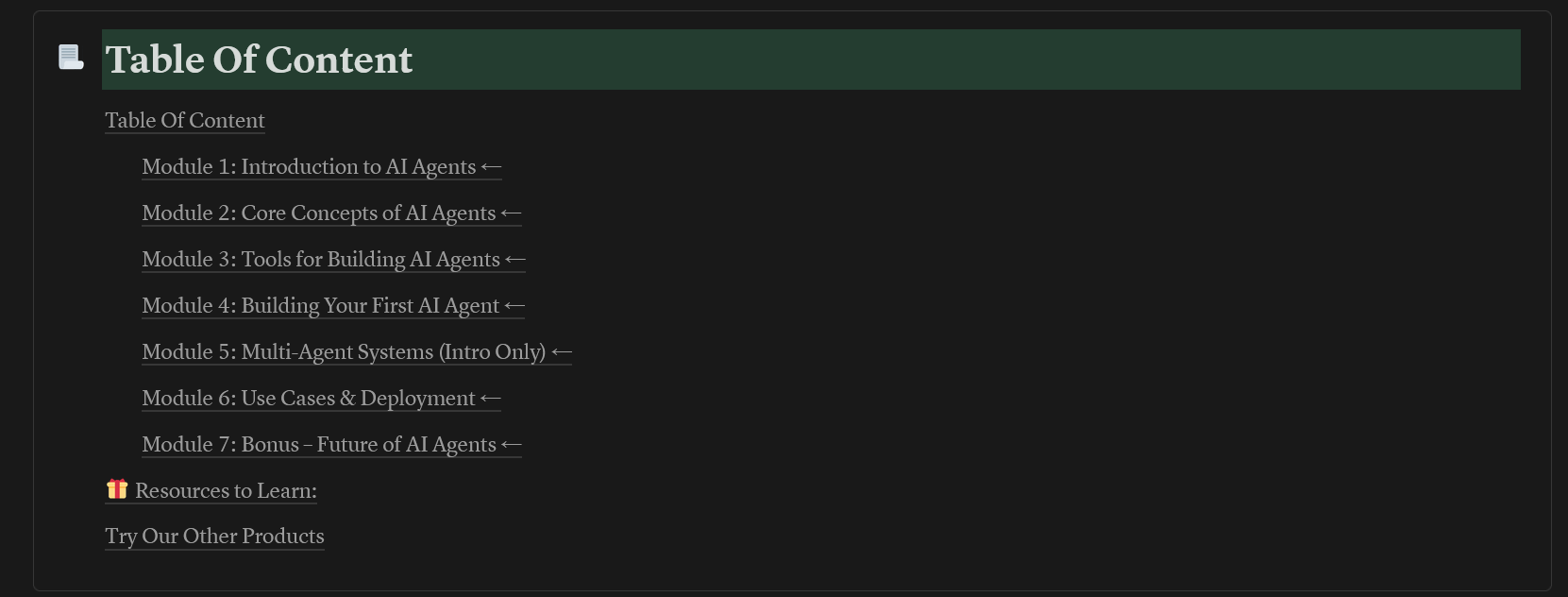The height and width of the screenshot is (597, 1568).
Task: Open Module 1: Introduction to AI Agents
Action: [x=309, y=166]
